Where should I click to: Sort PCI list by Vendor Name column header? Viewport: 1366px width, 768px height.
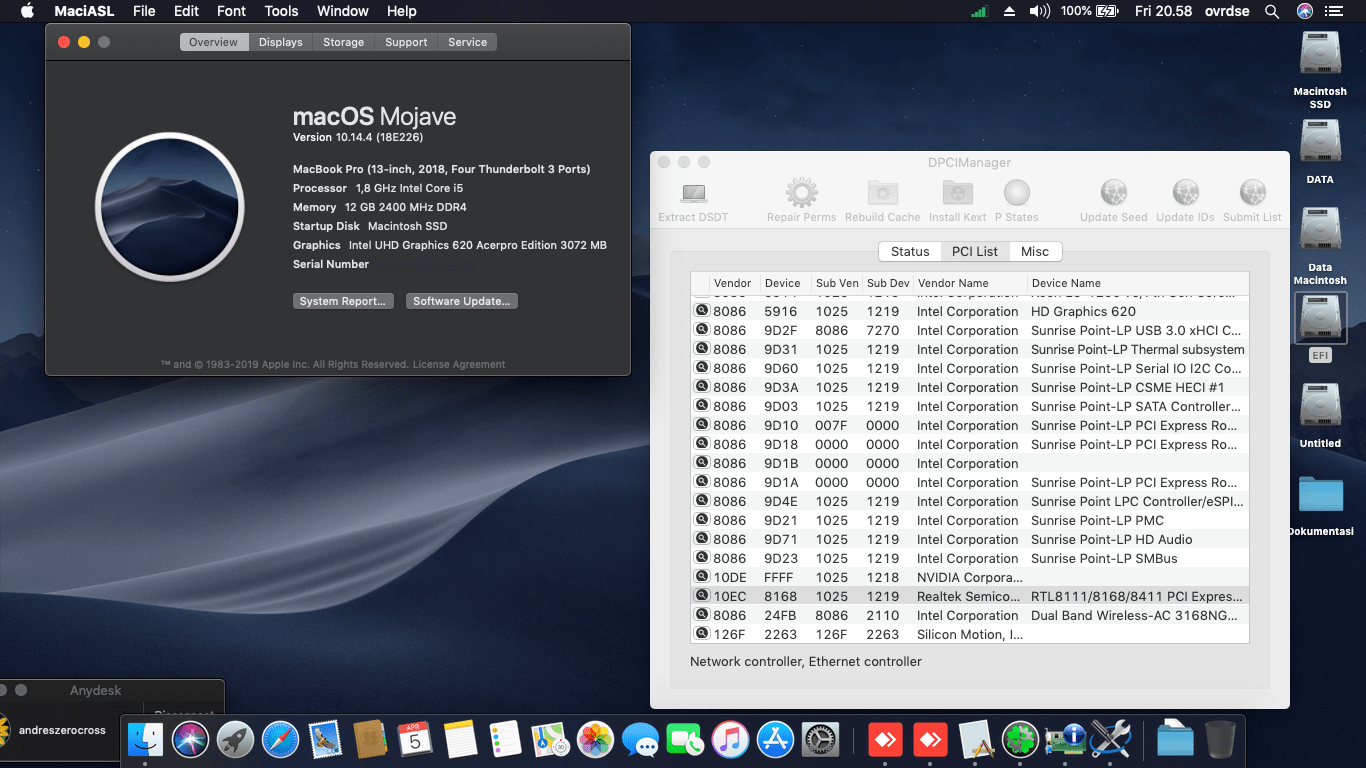[970, 283]
